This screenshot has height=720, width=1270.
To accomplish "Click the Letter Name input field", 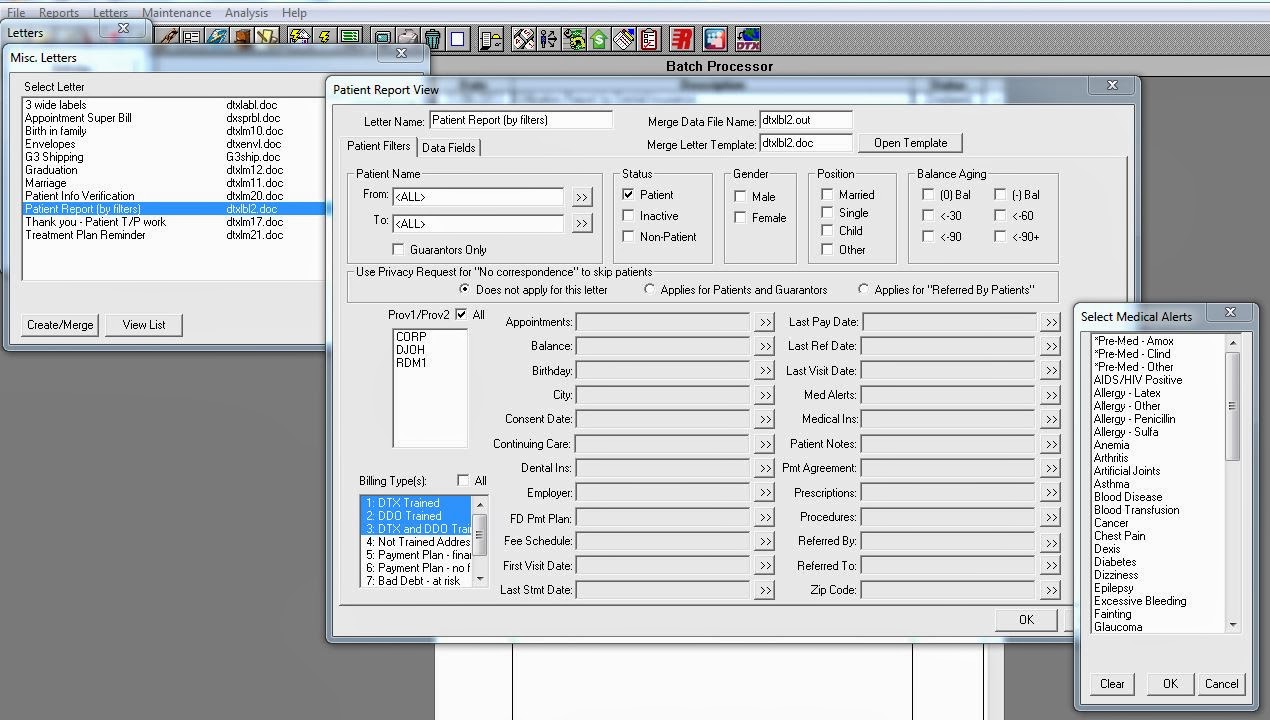I will 521,120.
